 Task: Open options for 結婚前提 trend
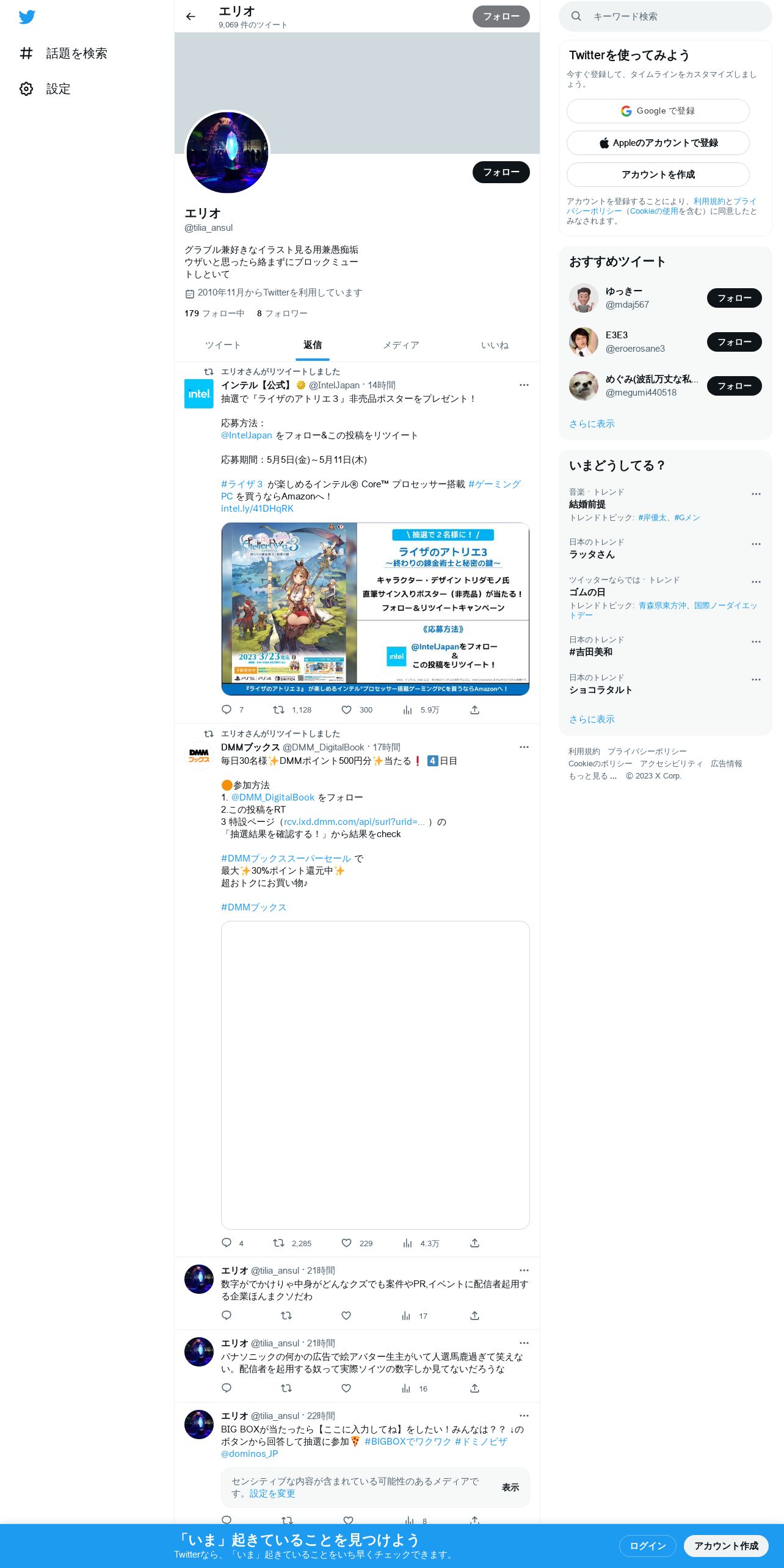click(x=756, y=493)
